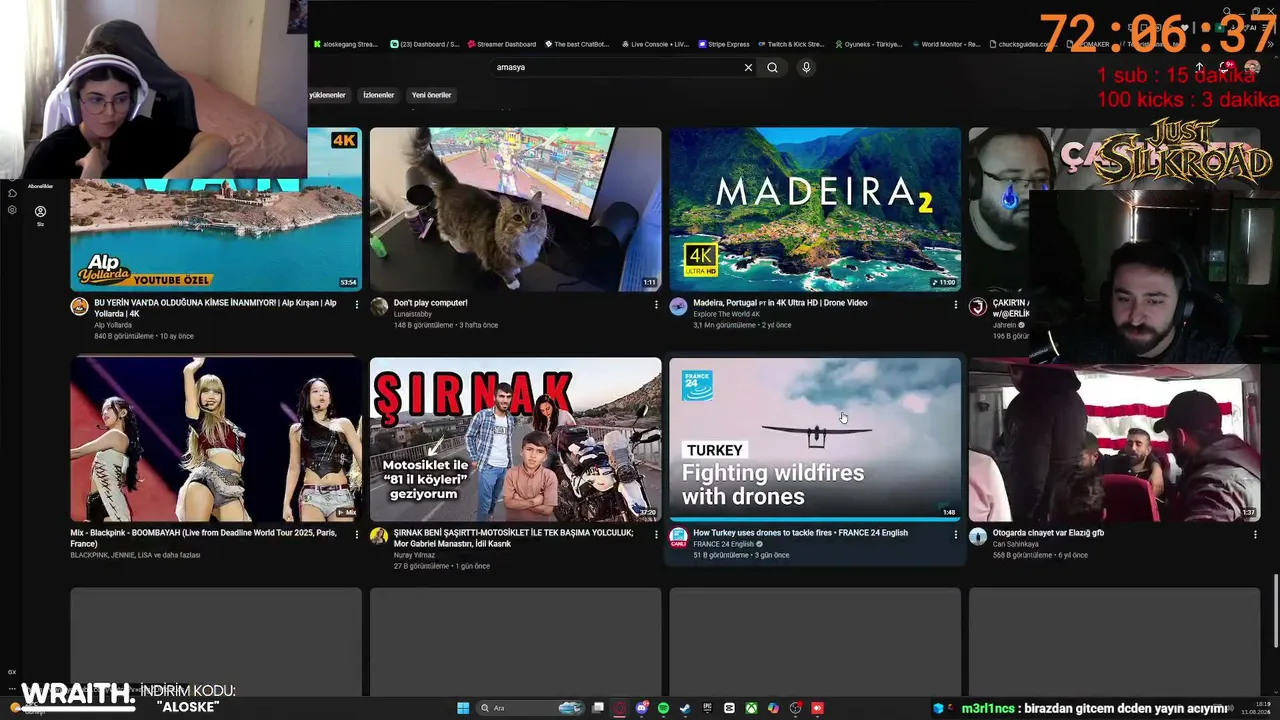1280x720 pixels.
Task: Open Xbox app from the taskbar
Action: pos(751,708)
